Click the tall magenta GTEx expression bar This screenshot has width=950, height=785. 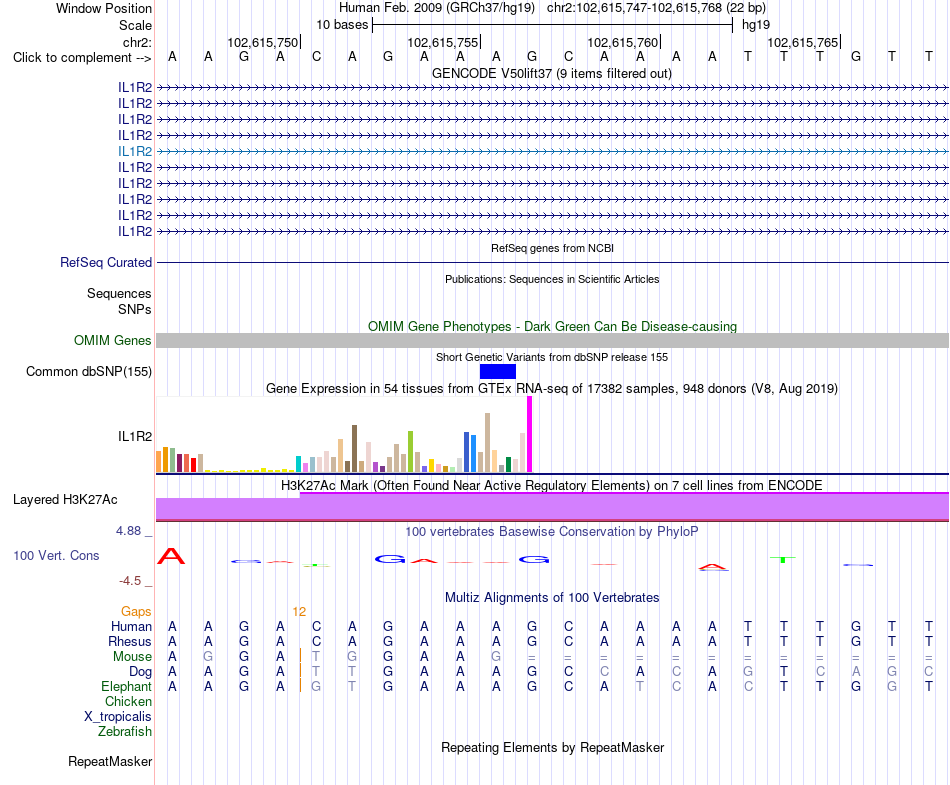point(530,434)
